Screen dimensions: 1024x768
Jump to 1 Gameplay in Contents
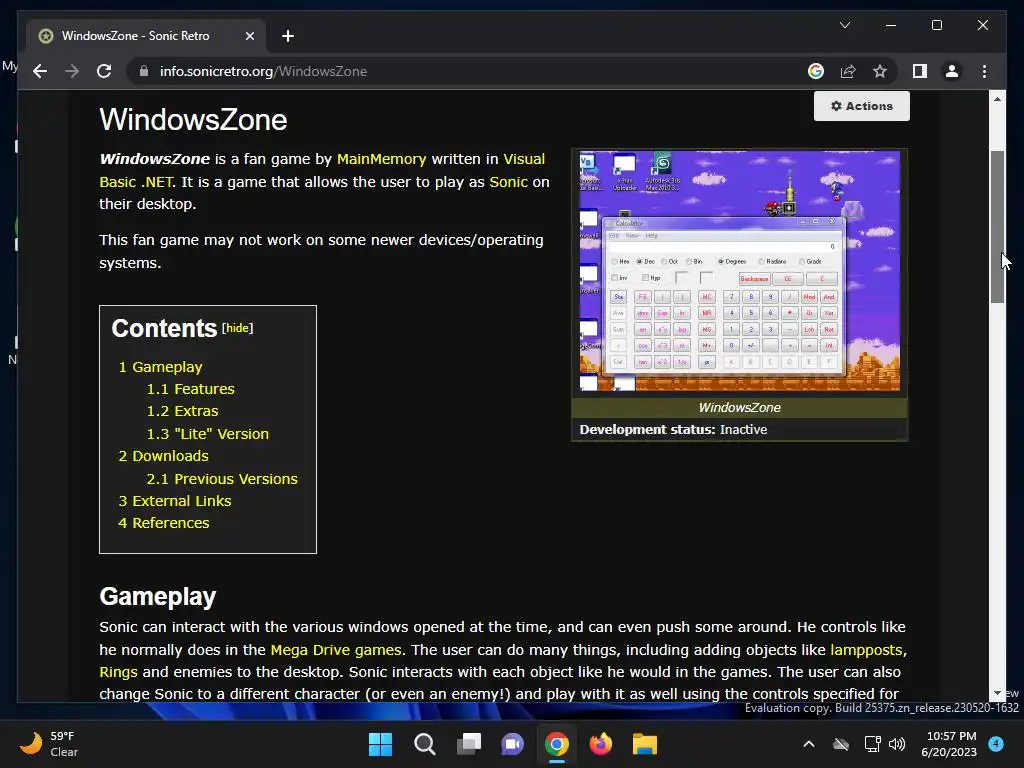click(160, 367)
